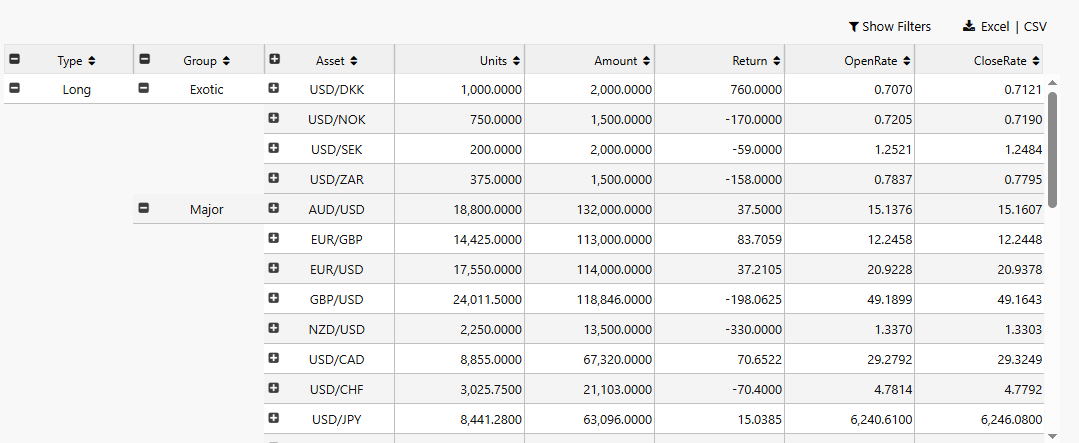Collapse all groups in Group header

pyautogui.click(x=144, y=59)
